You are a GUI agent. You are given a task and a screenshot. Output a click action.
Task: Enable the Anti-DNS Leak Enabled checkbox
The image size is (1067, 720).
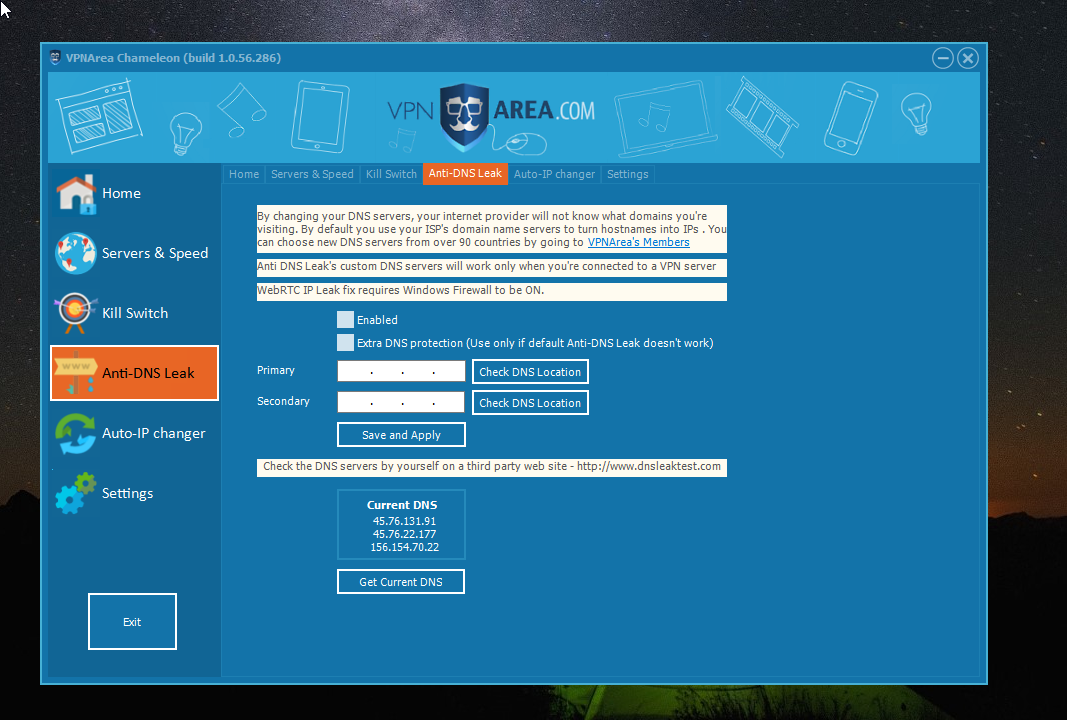(345, 320)
